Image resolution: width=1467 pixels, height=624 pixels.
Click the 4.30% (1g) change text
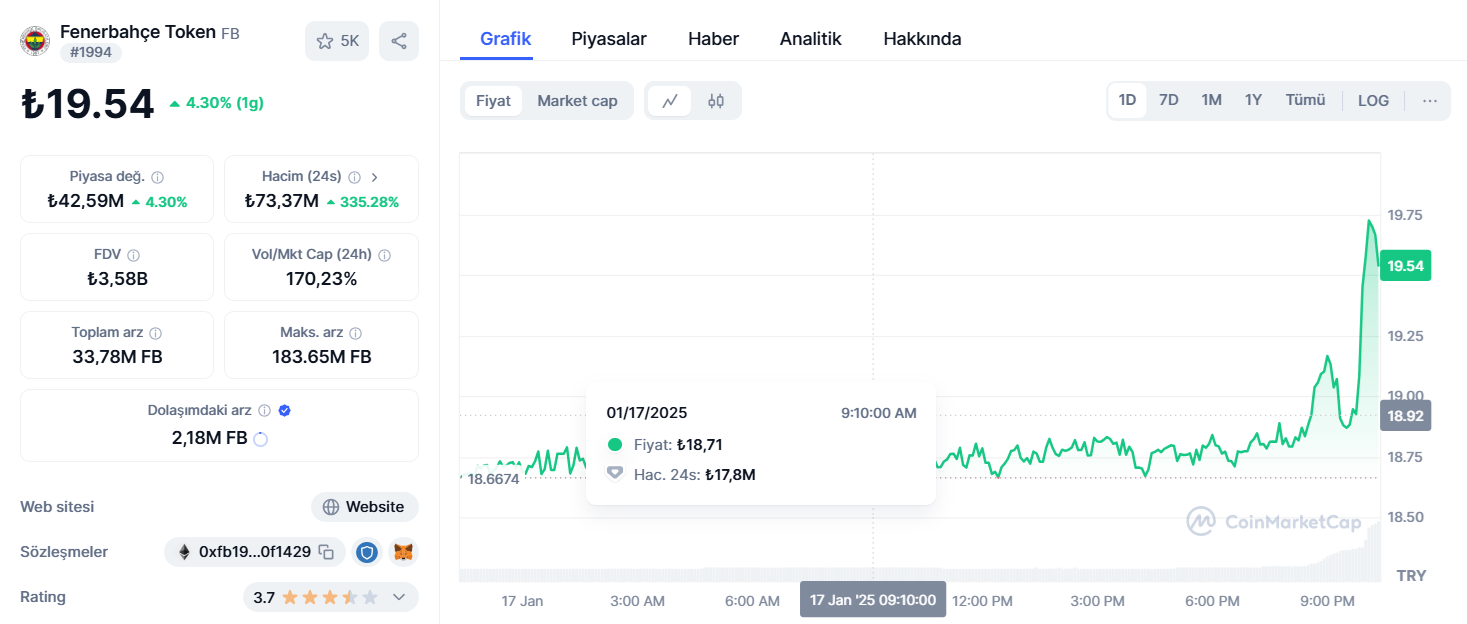pyautogui.click(x=224, y=102)
